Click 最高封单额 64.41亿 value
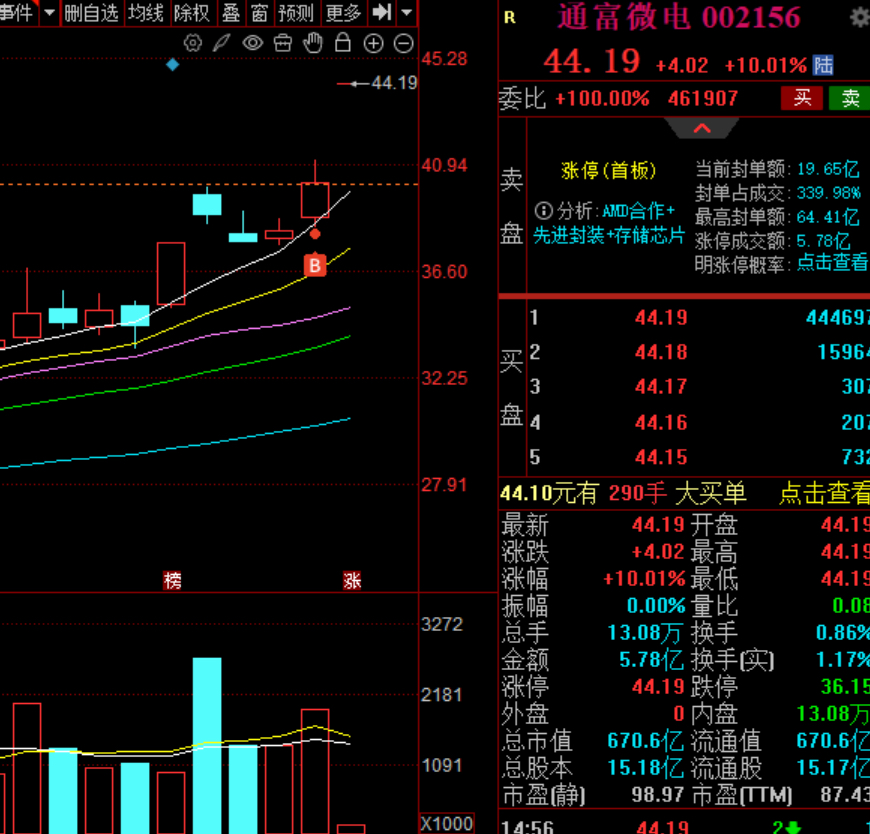870x834 pixels. coord(828,216)
